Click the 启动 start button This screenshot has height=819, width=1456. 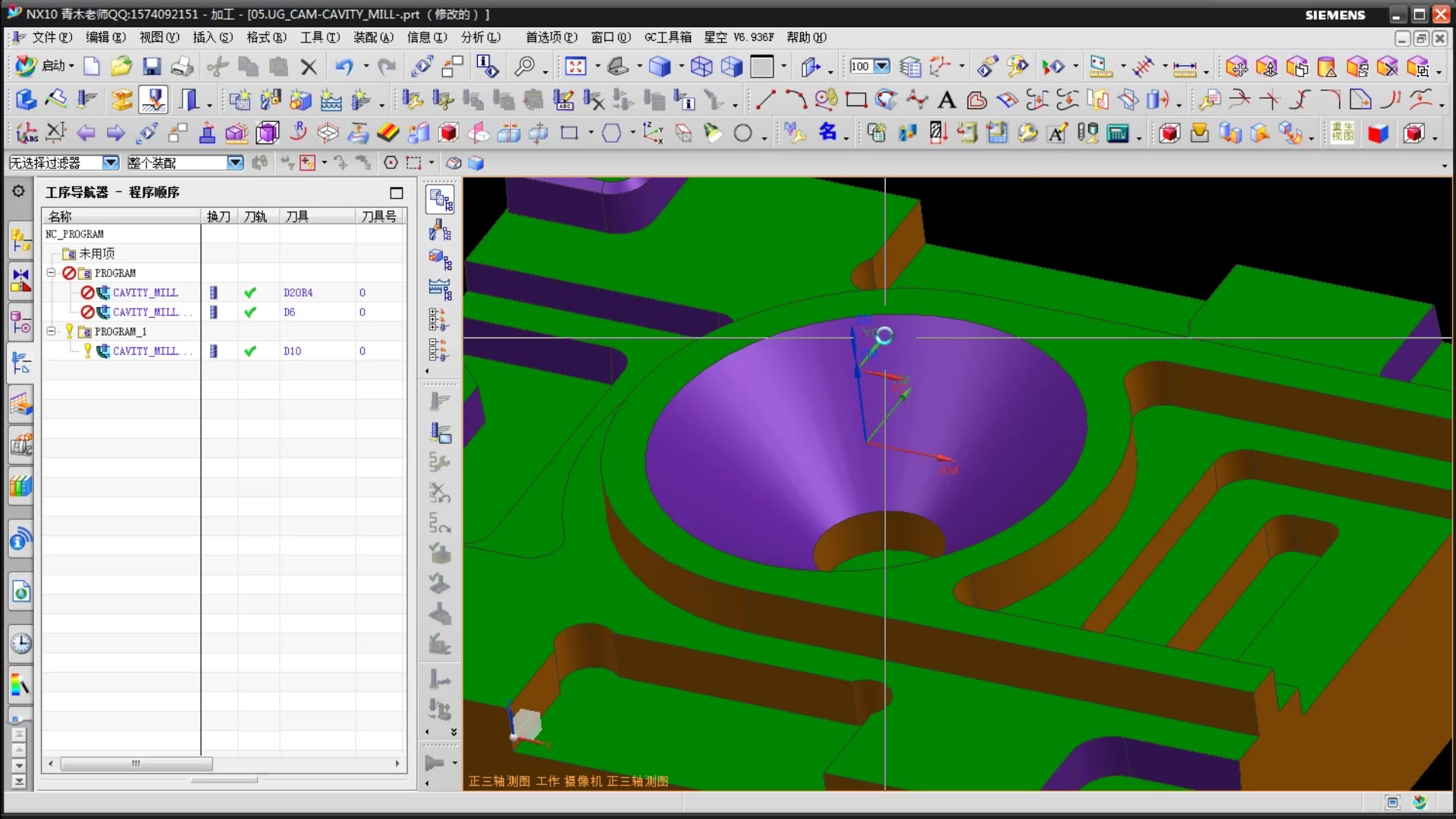coord(45,66)
